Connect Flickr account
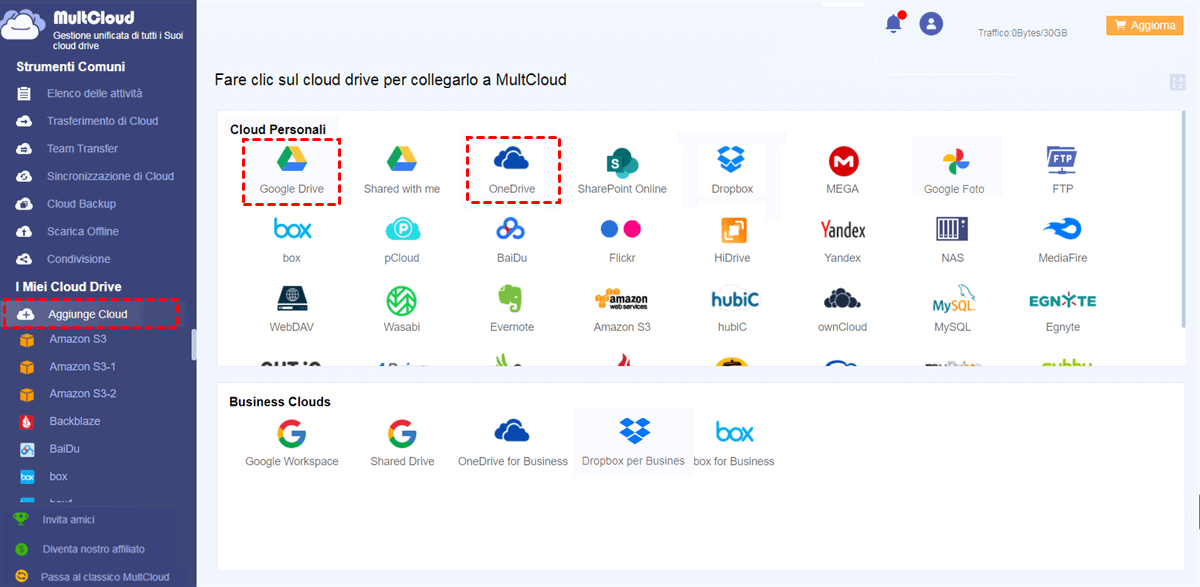 pyautogui.click(x=622, y=241)
